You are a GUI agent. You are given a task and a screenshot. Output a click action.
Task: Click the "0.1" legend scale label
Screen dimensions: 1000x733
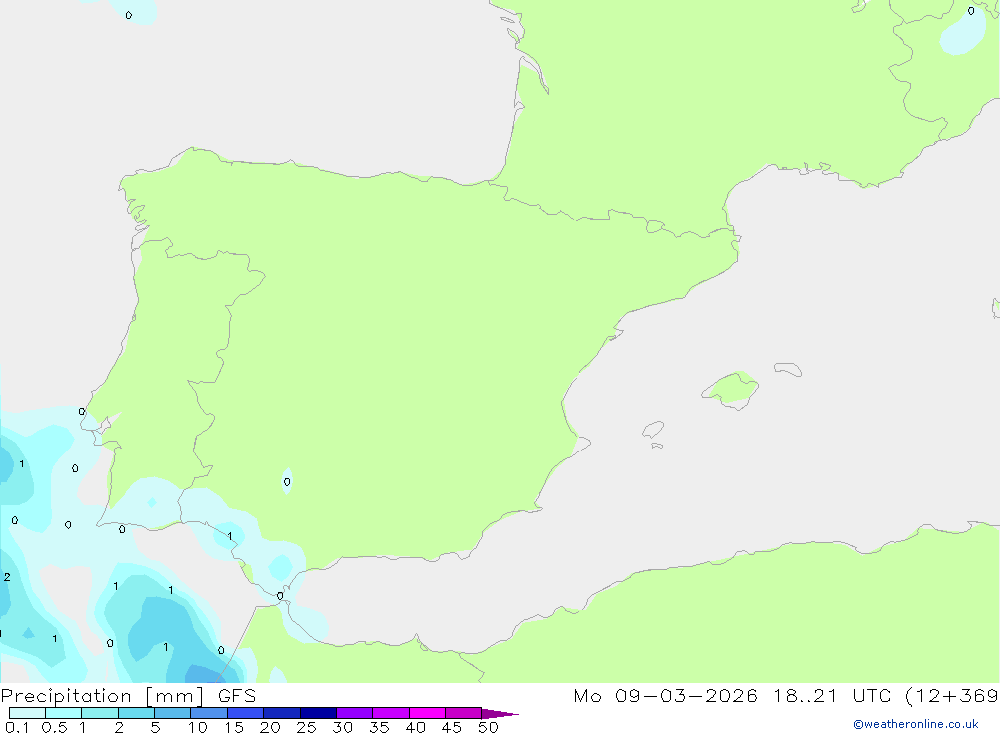click(x=17, y=727)
